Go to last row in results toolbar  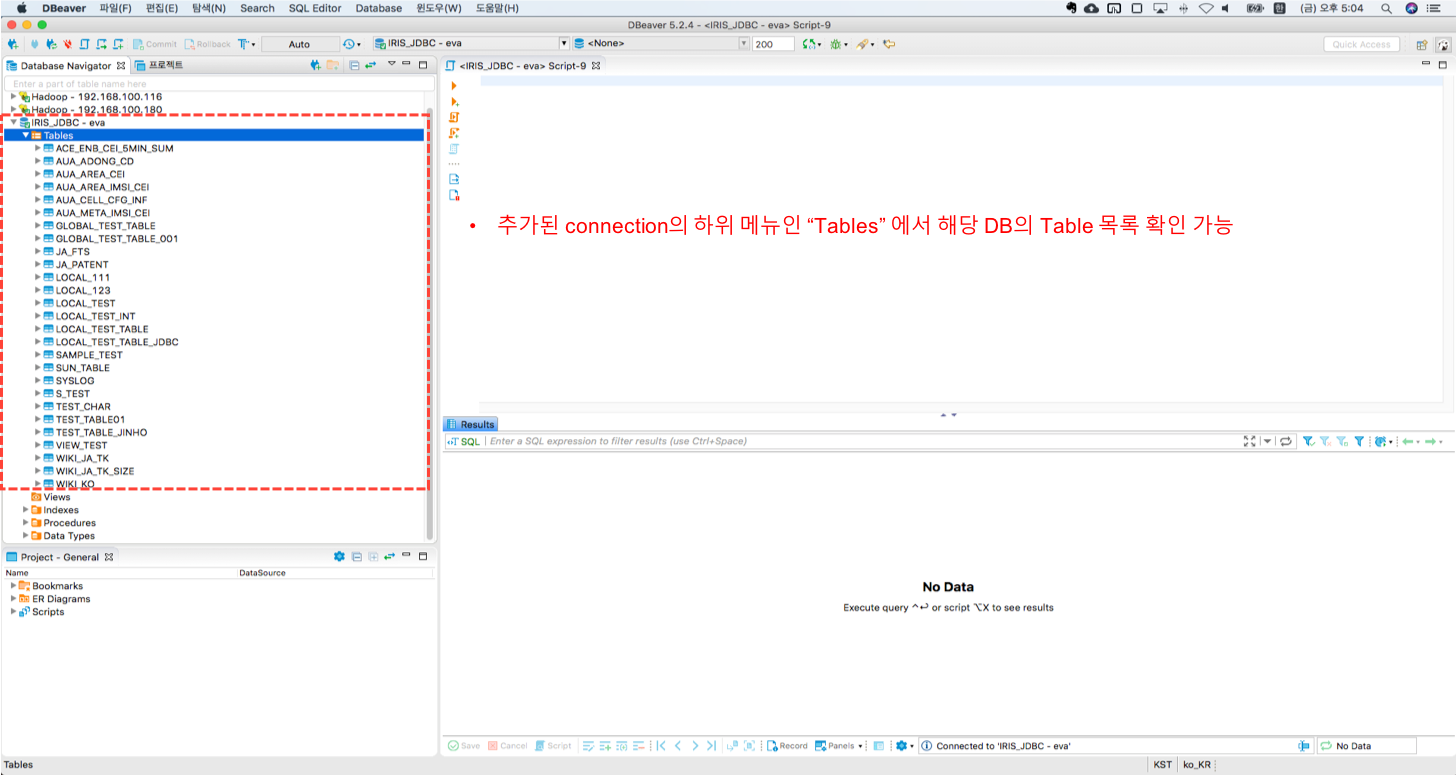click(711, 746)
